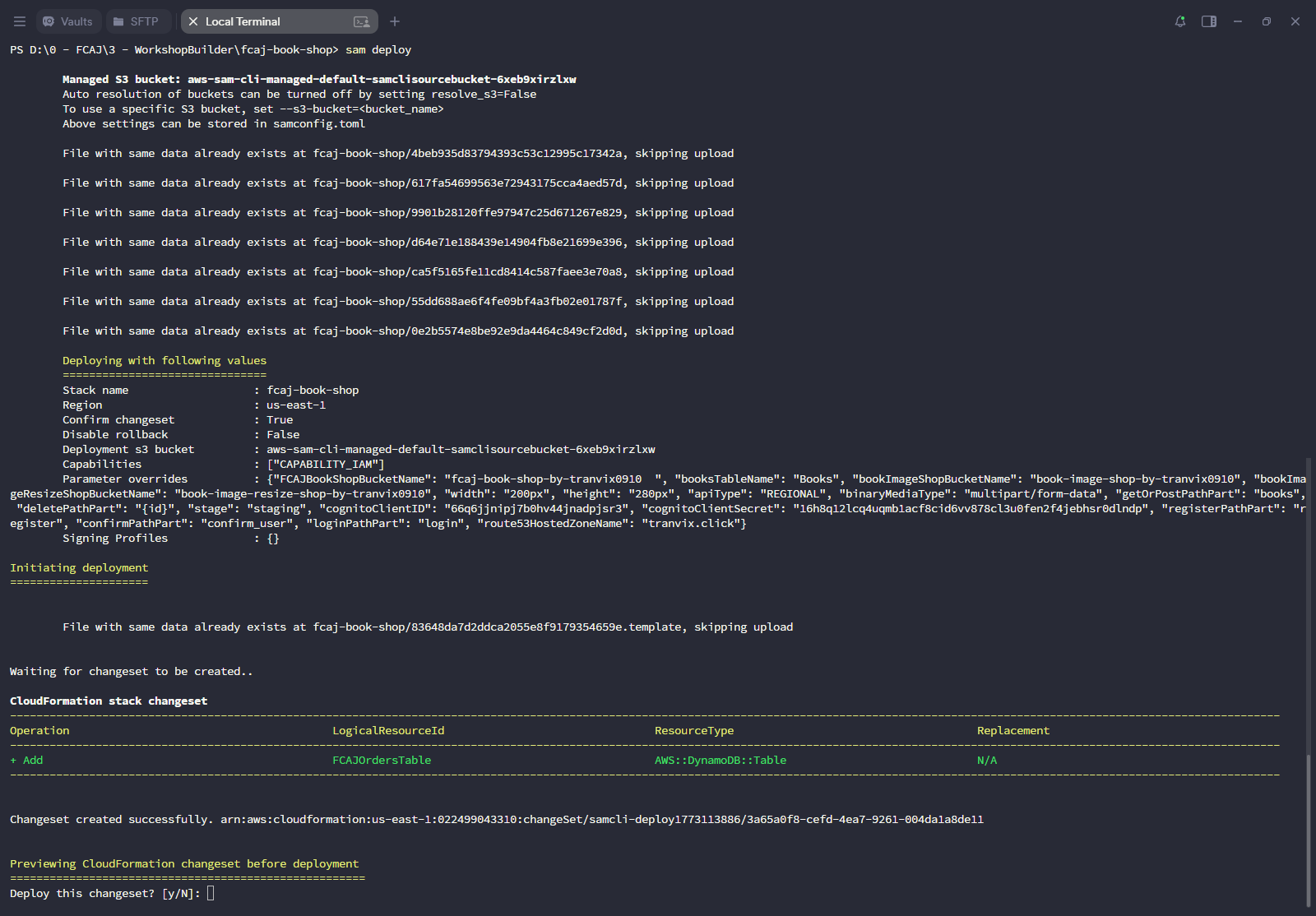Click the Deploy this changeset prompt cursor
The width and height of the screenshot is (1316, 916).
point(211,893)
